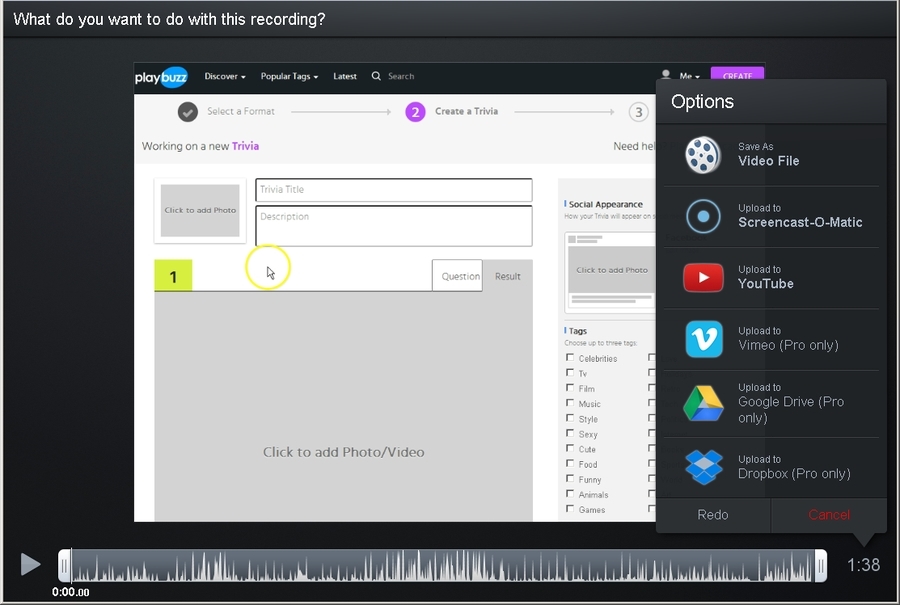Click the Playbuzz logo
Viewport: 900px width, 605px height.
161,77
